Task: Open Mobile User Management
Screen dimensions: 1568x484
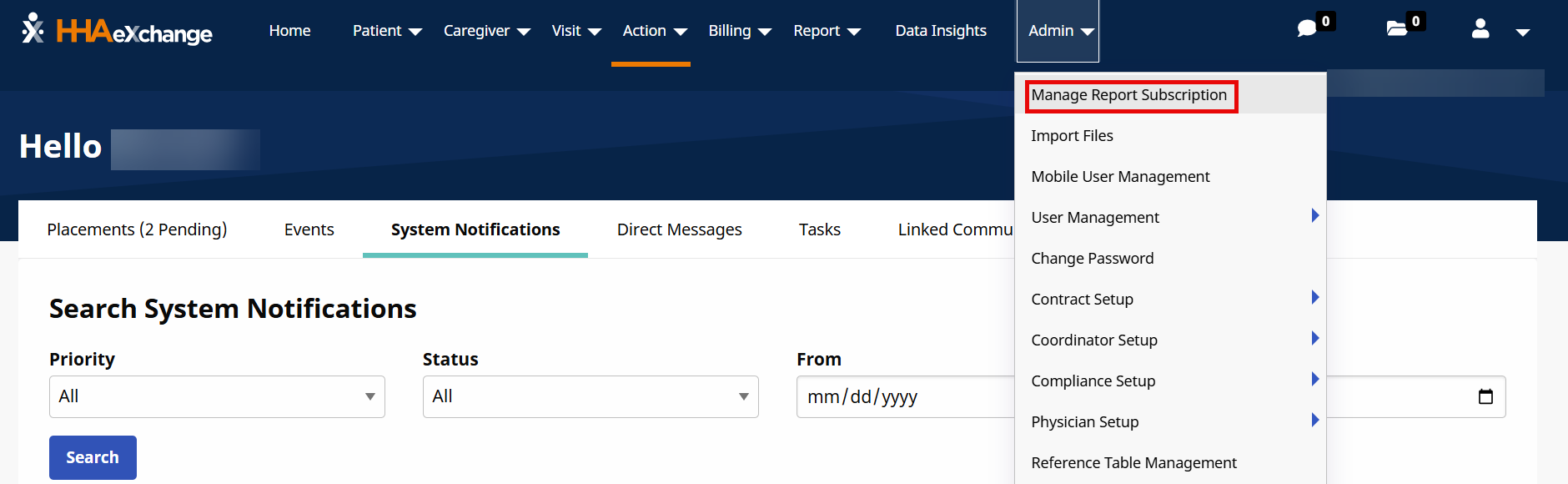Action: click(x=1120, y=177)
